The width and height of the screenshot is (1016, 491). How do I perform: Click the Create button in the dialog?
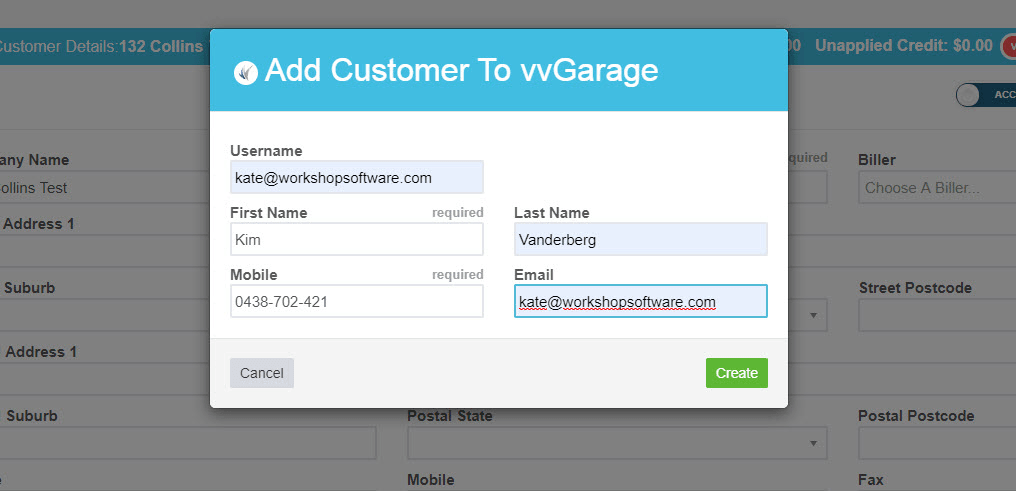pyautogui.click(x=736, y=373)
